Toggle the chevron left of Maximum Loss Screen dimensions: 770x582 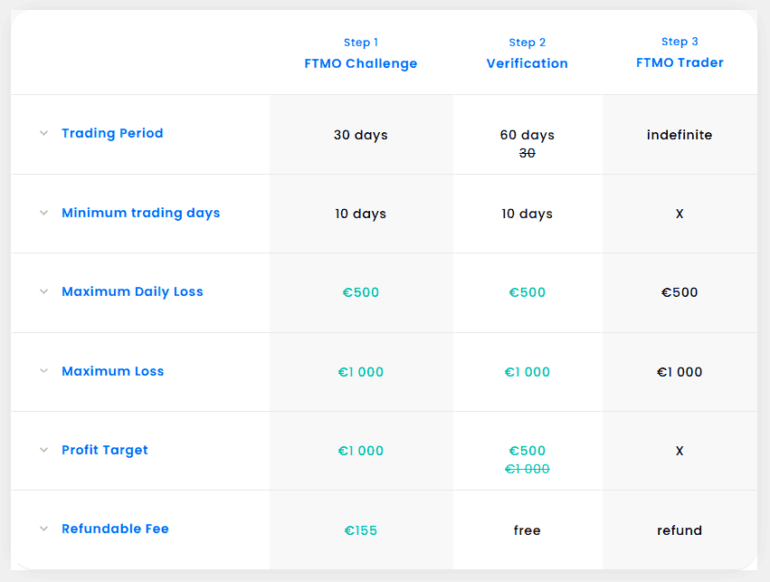pyautogui.click(x=44, y=371)
